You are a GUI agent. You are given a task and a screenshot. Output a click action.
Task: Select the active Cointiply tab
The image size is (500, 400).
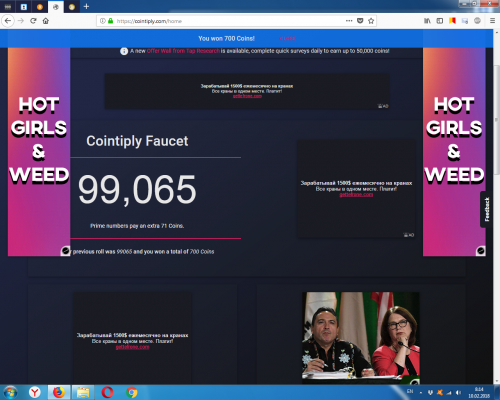tap(56, 7)
